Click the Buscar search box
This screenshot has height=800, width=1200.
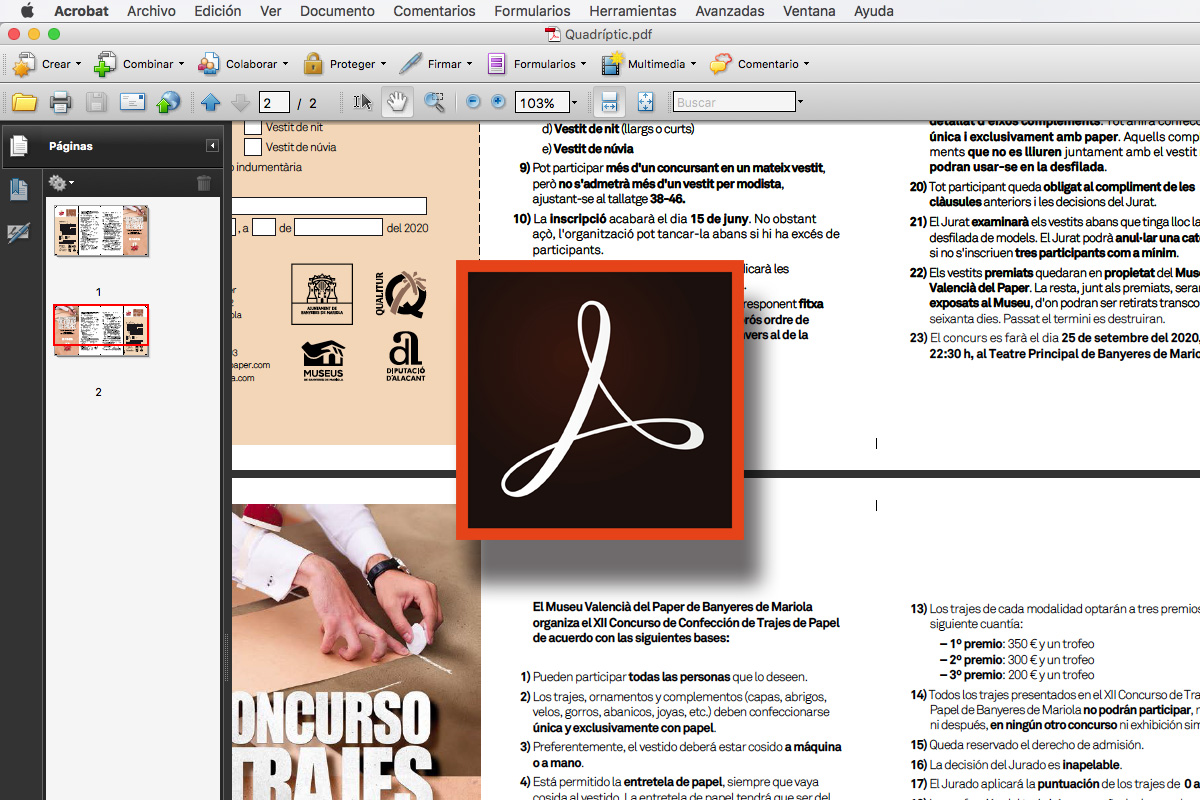[733, 102]
